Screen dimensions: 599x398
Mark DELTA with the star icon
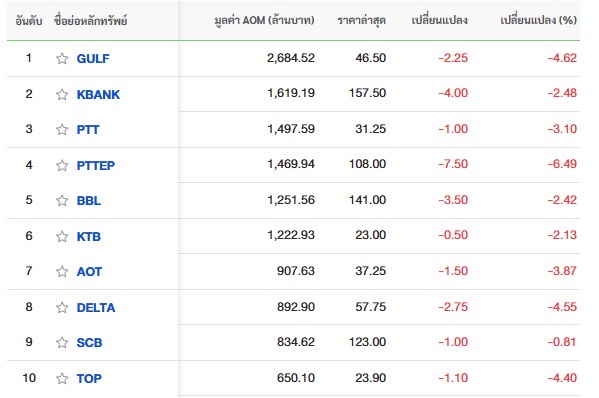pyautogui.click(x=62, y=307)
